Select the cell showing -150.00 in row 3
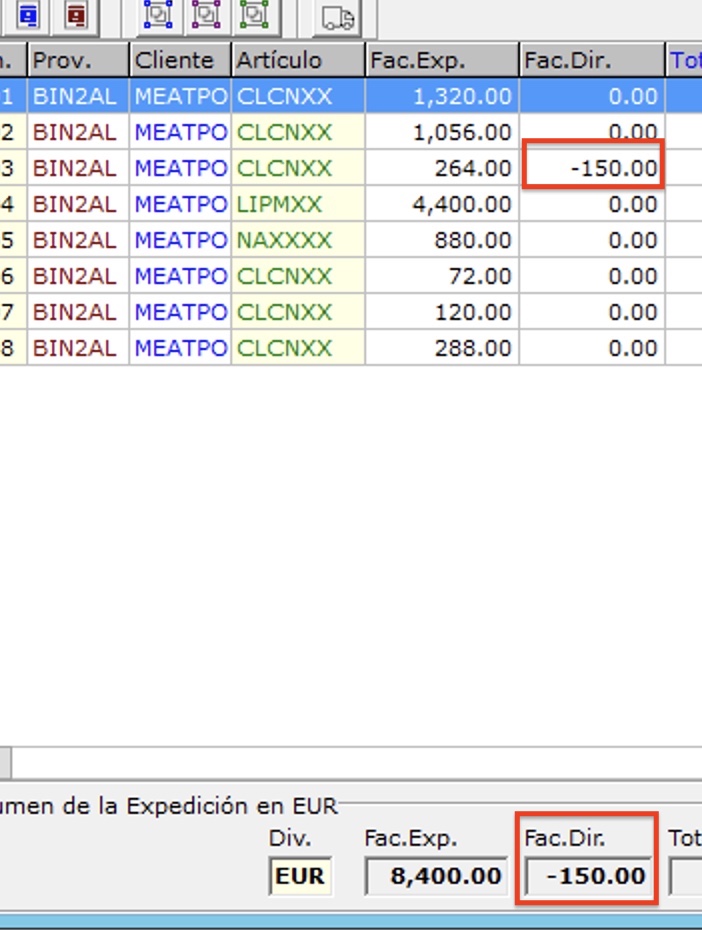The width and height of the screenshot is (702, 930). coord(592,168)
